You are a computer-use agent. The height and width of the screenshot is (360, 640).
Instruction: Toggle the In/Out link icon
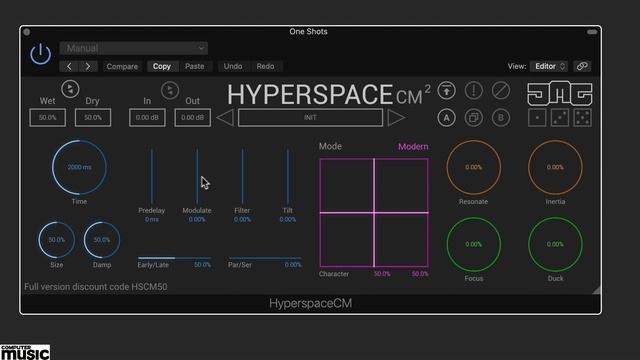[170, 90]
